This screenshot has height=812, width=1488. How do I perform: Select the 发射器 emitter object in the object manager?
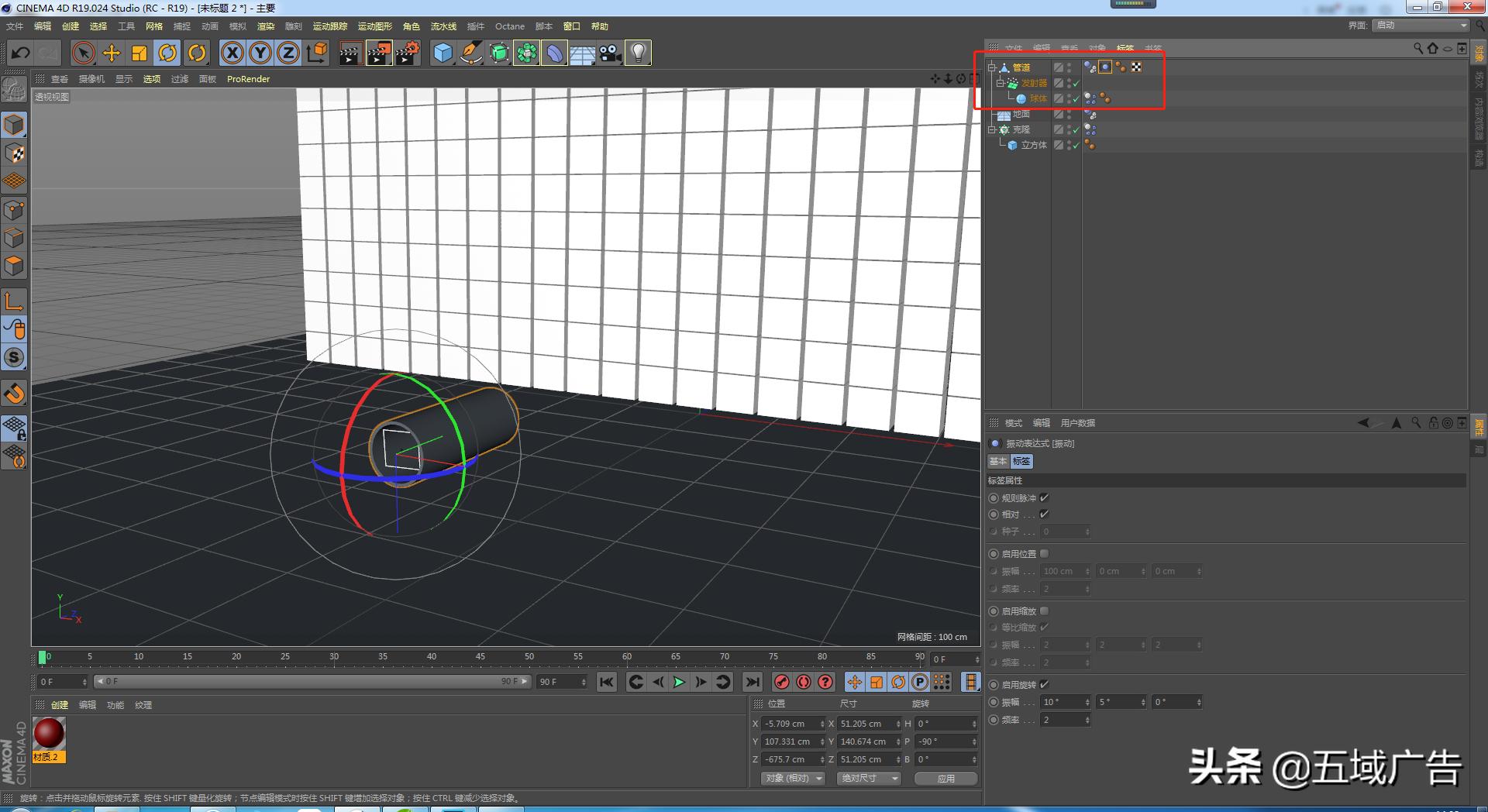(x=1035, y=83)
